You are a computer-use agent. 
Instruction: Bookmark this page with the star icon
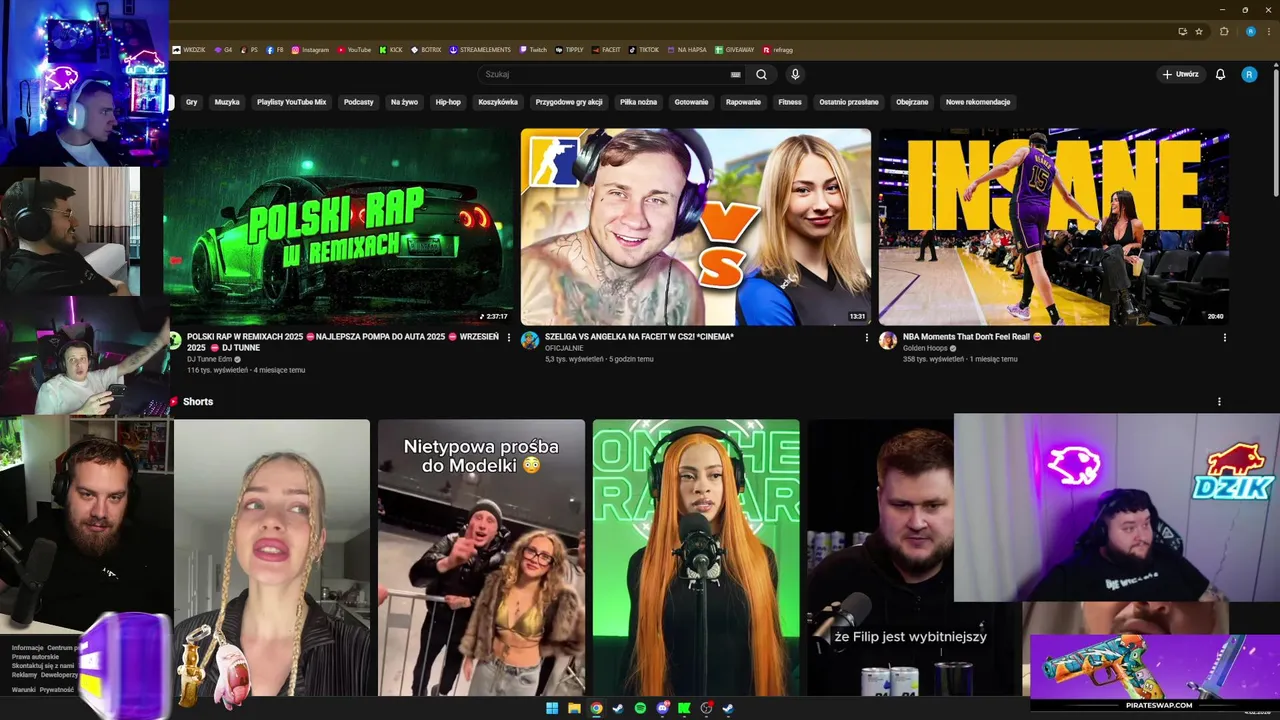point(1199,31)
